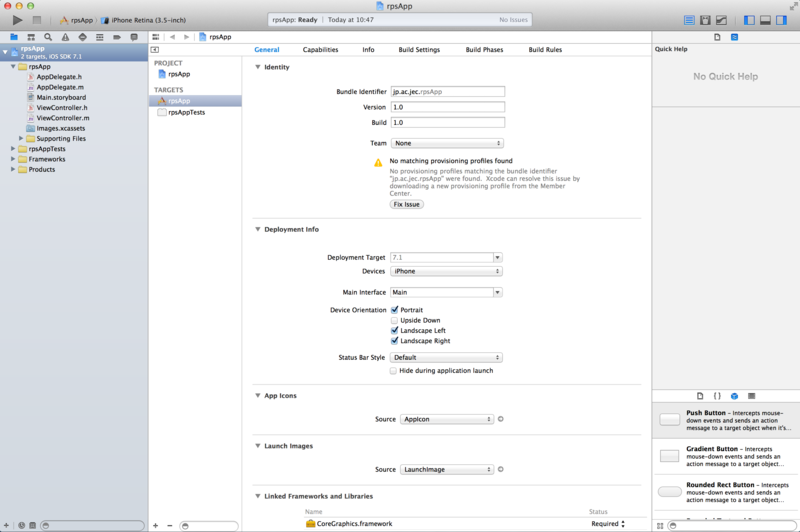Click the Fix Issue button
Image resolution: width=800 pixels, height=532 pixels.
pos(407,204)
